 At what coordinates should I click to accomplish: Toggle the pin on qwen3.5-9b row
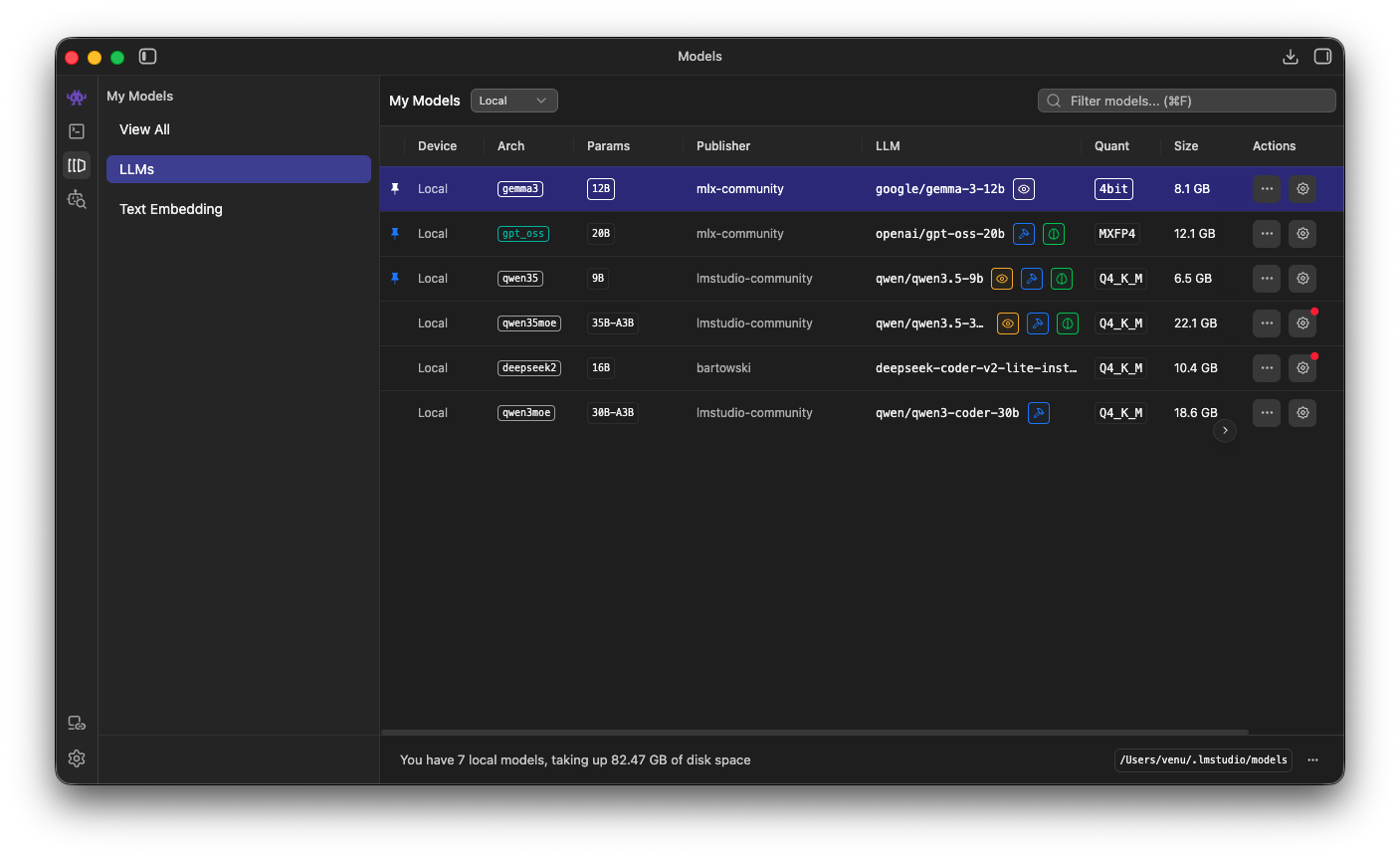[395, 279]
